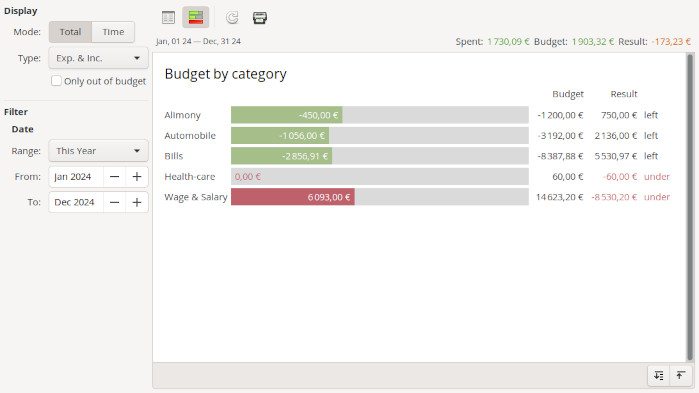This screenshot has width=699, height=393.
Task: Click the date range Jan, 01 24 — Dec, 31 24
Action: click(198, 41)
